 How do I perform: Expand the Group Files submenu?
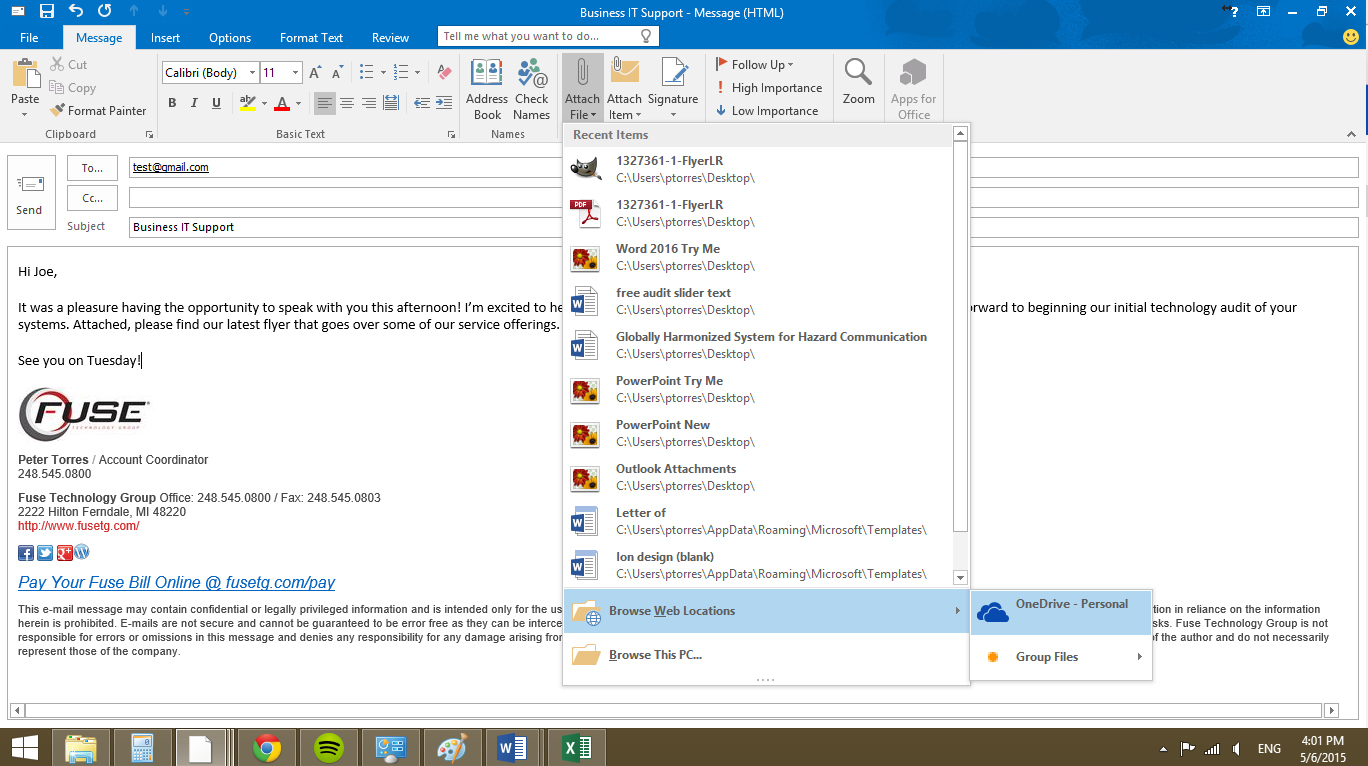click(x=1061, y=657)
